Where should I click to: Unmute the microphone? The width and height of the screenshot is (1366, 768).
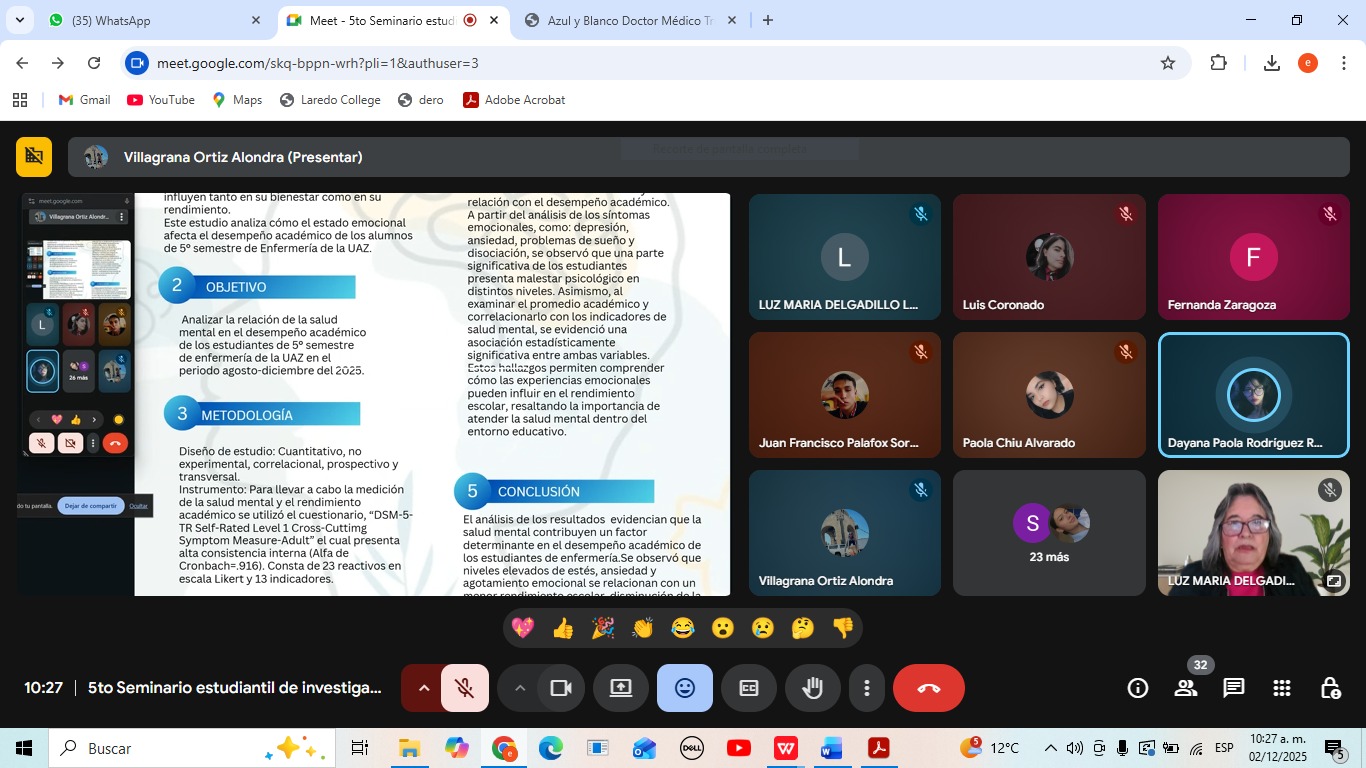[x=465, y=688]
